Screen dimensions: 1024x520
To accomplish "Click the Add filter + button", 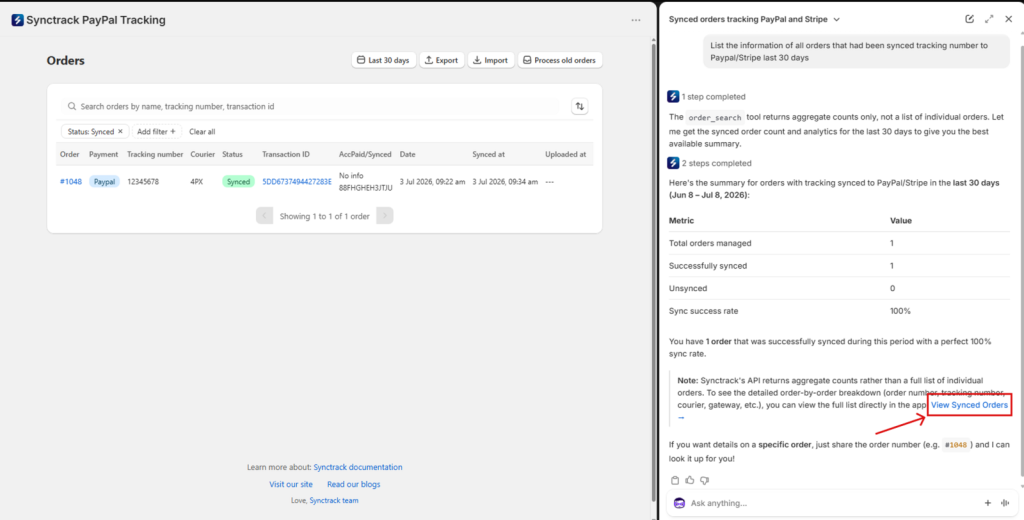I will (x=157, y=131).
